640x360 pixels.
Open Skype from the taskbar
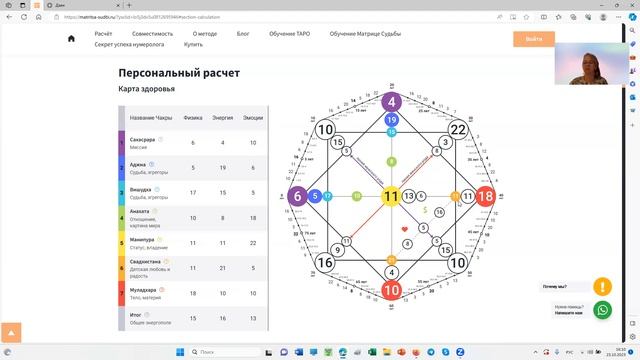click(x=445, y=352)
